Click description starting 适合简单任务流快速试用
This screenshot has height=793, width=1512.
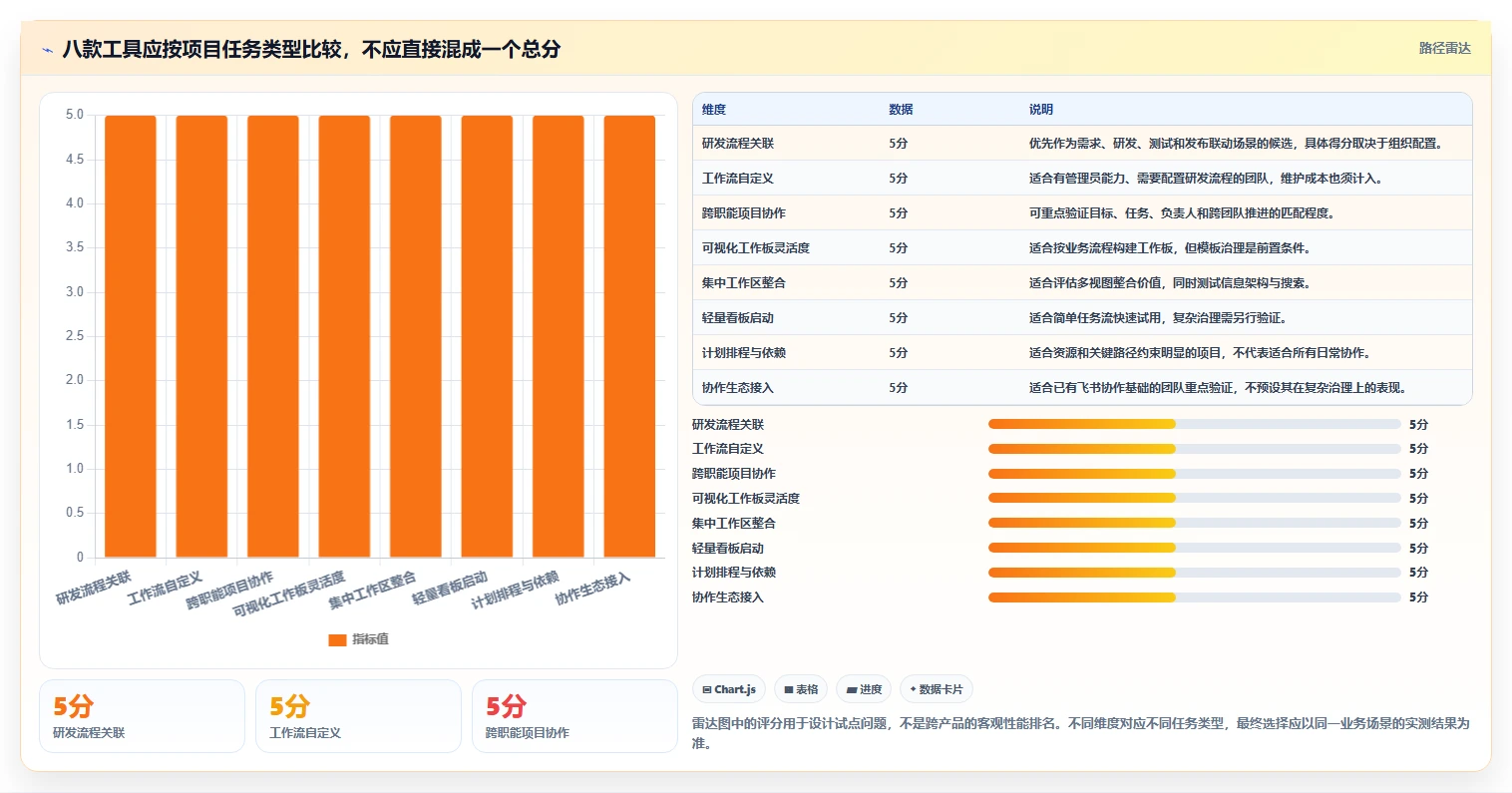(x=1158, y=318)
